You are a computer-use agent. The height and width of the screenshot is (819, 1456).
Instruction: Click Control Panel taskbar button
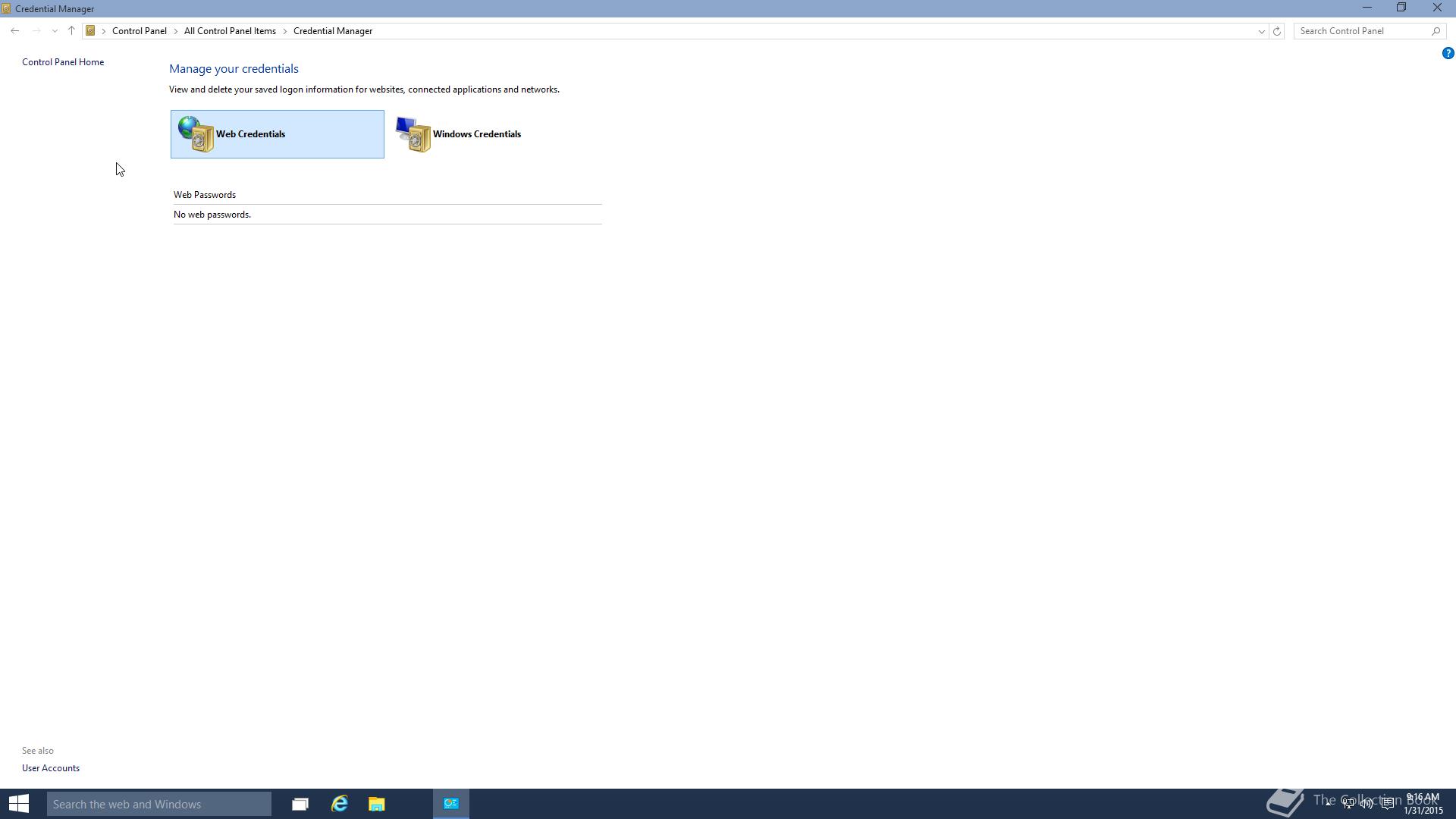[451, 804]
